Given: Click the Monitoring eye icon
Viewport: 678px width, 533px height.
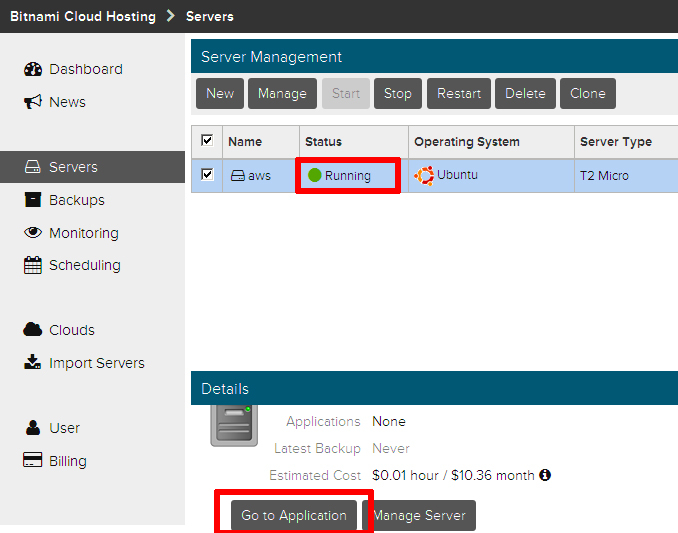Looking at the screenshot, I should click(33, 233).
